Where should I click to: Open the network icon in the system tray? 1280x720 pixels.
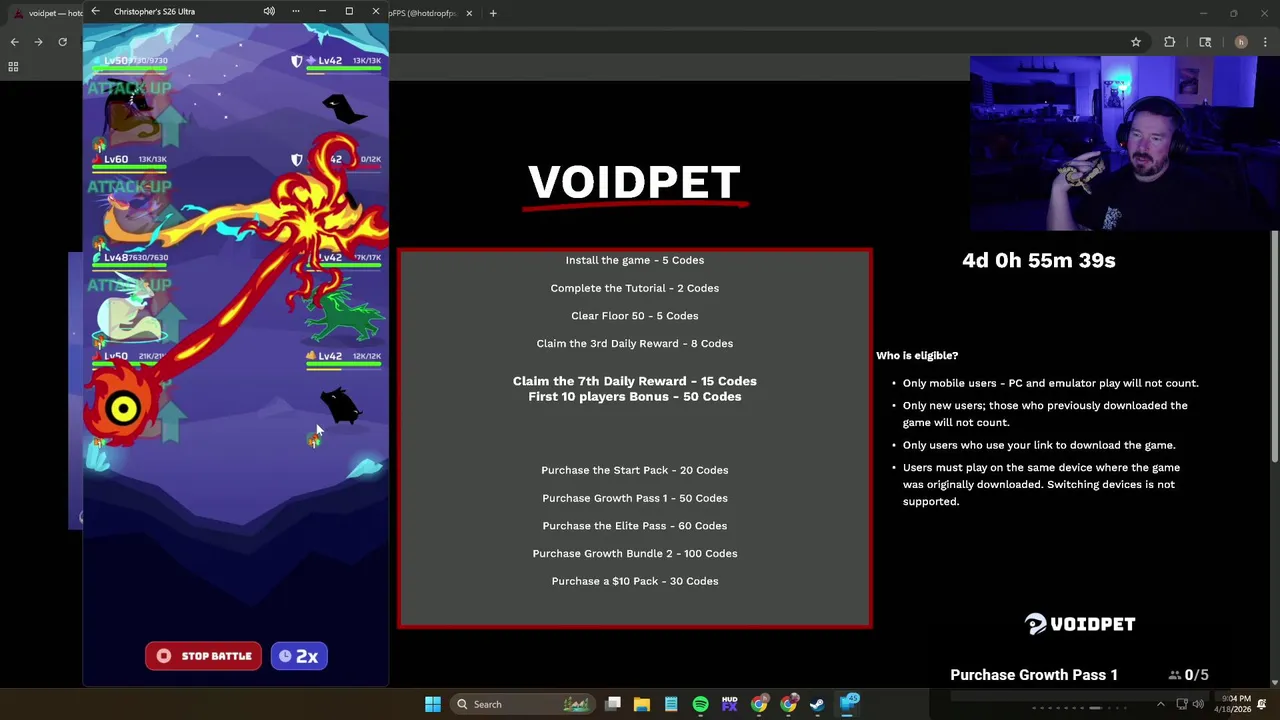1181,704
